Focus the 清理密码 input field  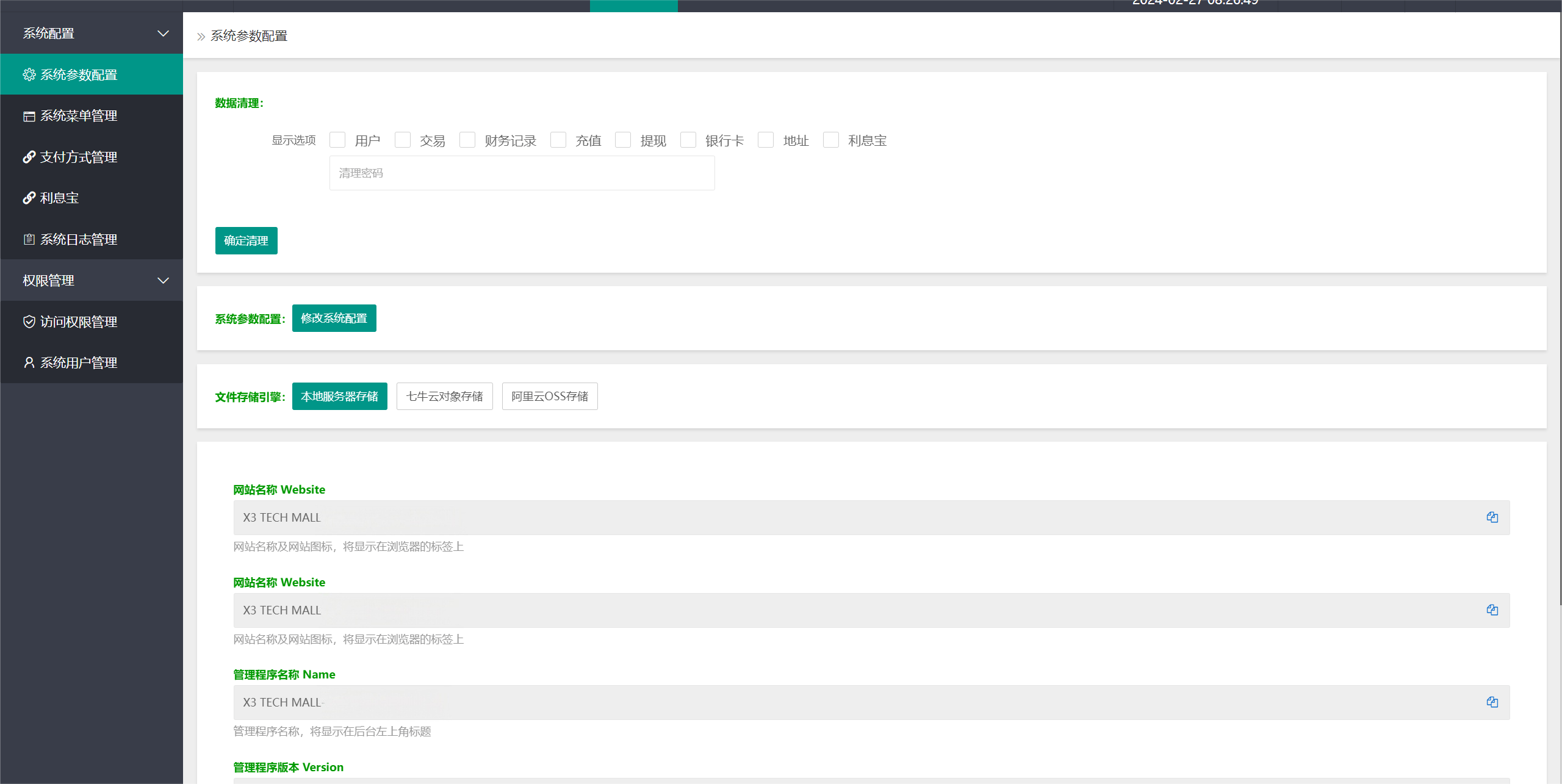[522, 173]
